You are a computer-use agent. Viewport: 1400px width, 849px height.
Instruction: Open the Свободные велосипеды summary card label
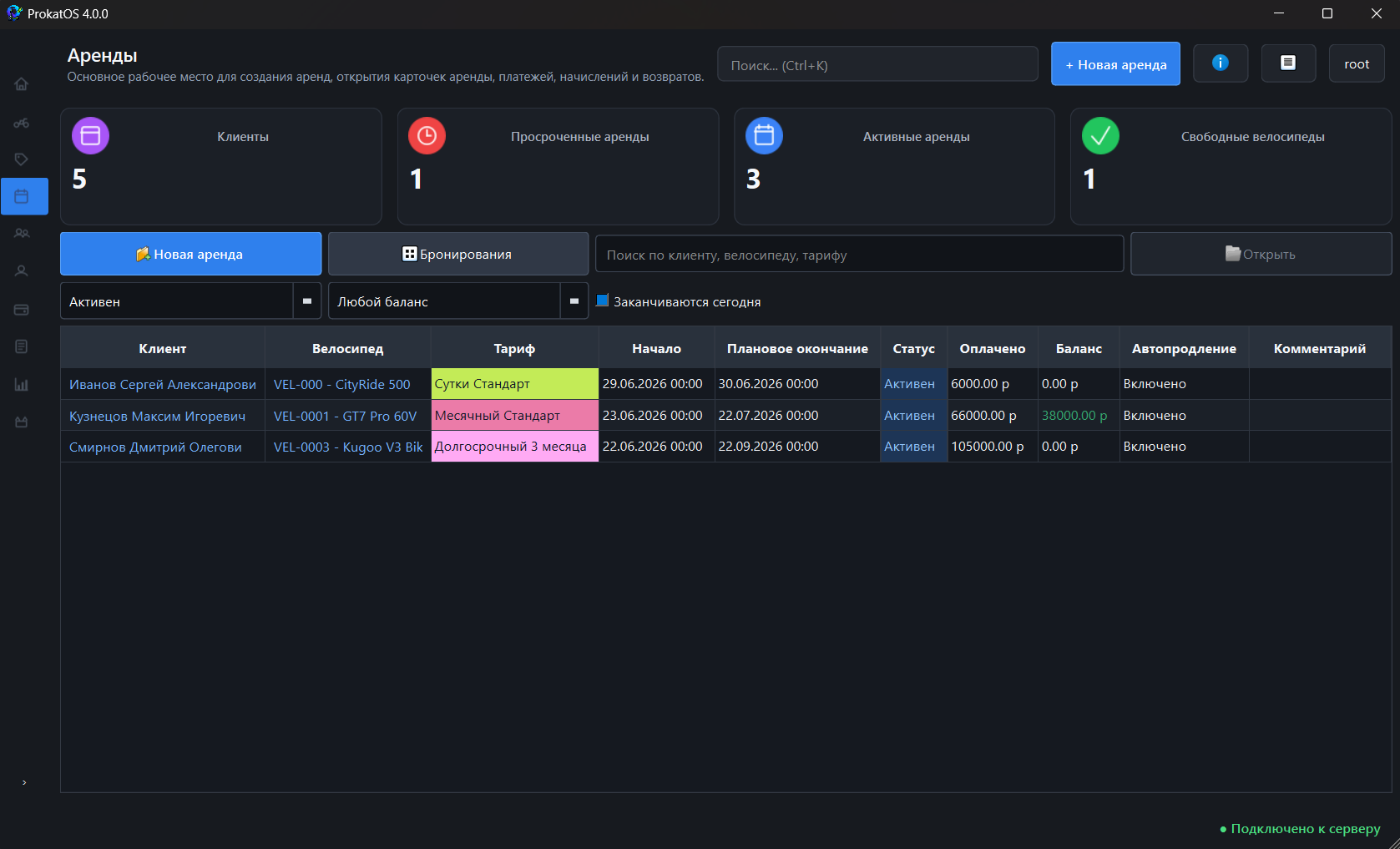click(x=1252, y=137)
